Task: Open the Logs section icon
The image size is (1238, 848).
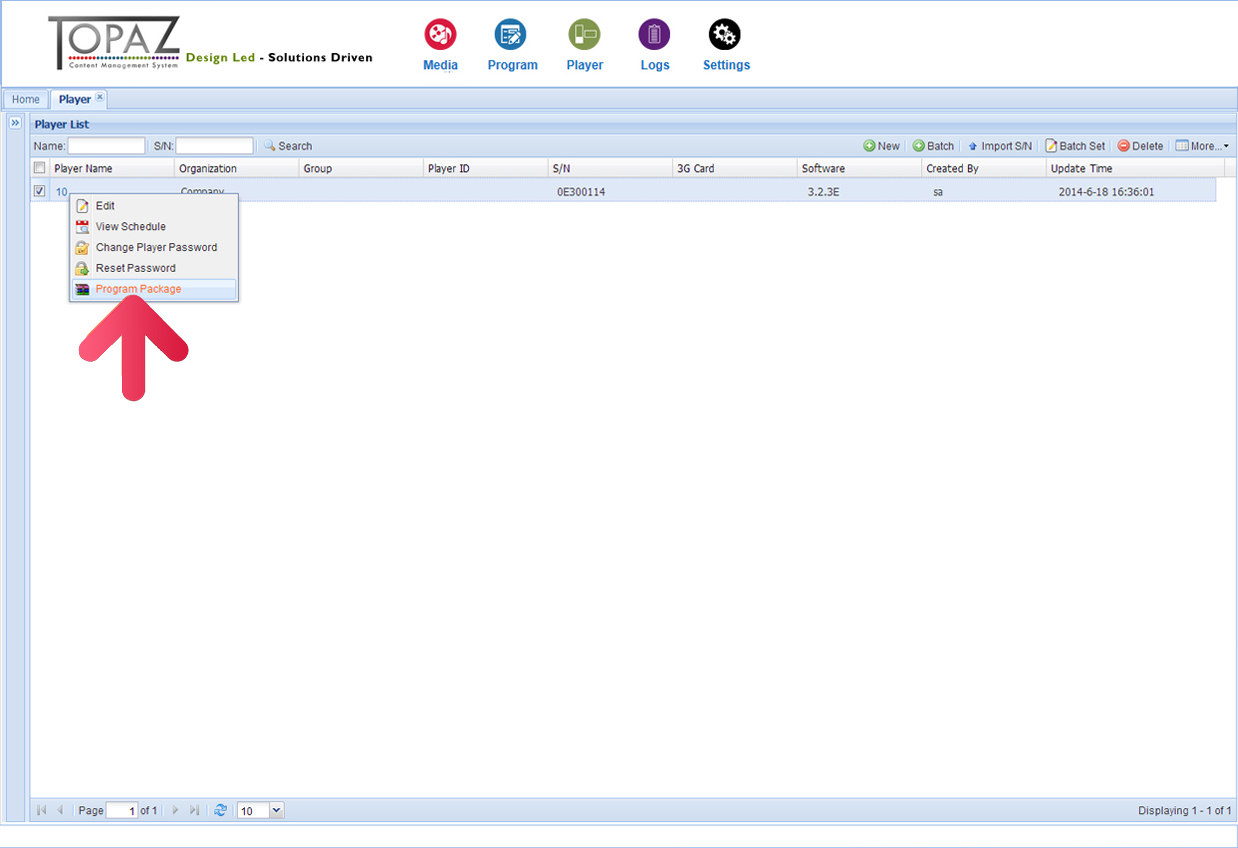Action: (x=654, y=35)
